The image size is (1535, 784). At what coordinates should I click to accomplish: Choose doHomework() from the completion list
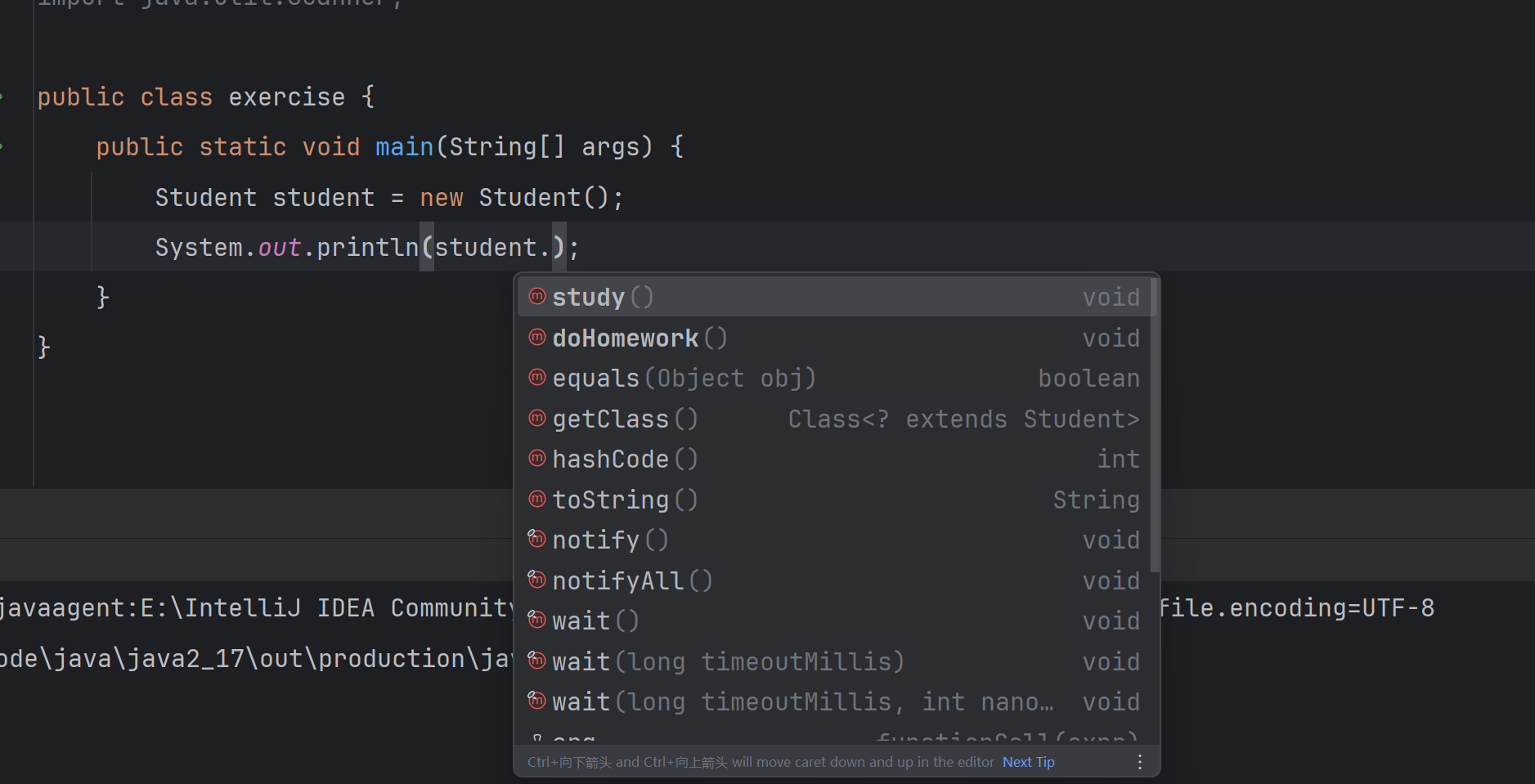pos(834,338)
